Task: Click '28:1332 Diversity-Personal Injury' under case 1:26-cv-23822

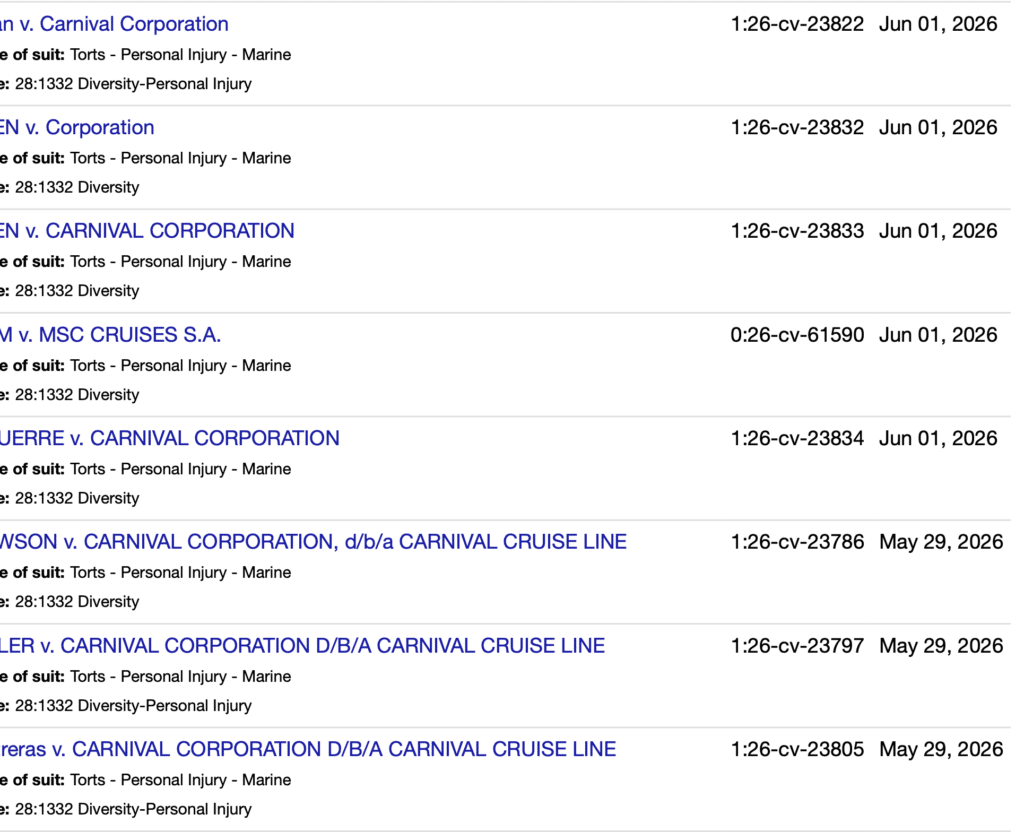Action: point(133,84)
